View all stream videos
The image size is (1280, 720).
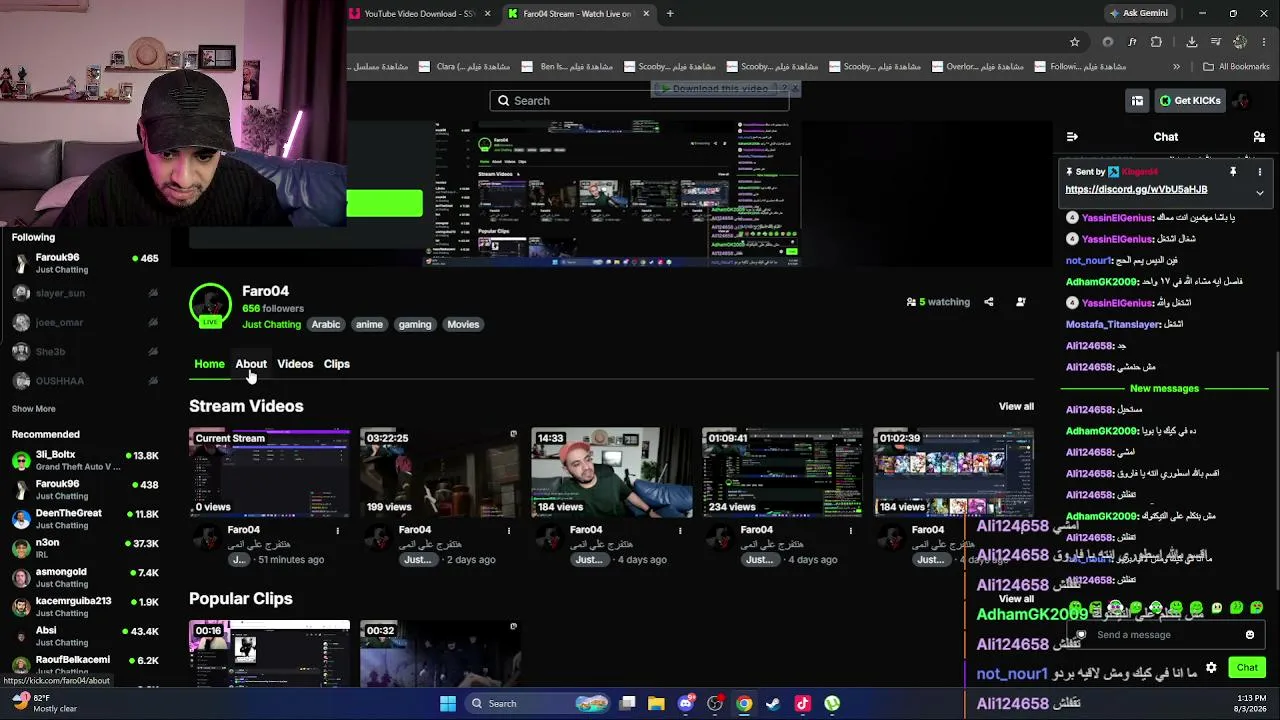(1016, 406)
